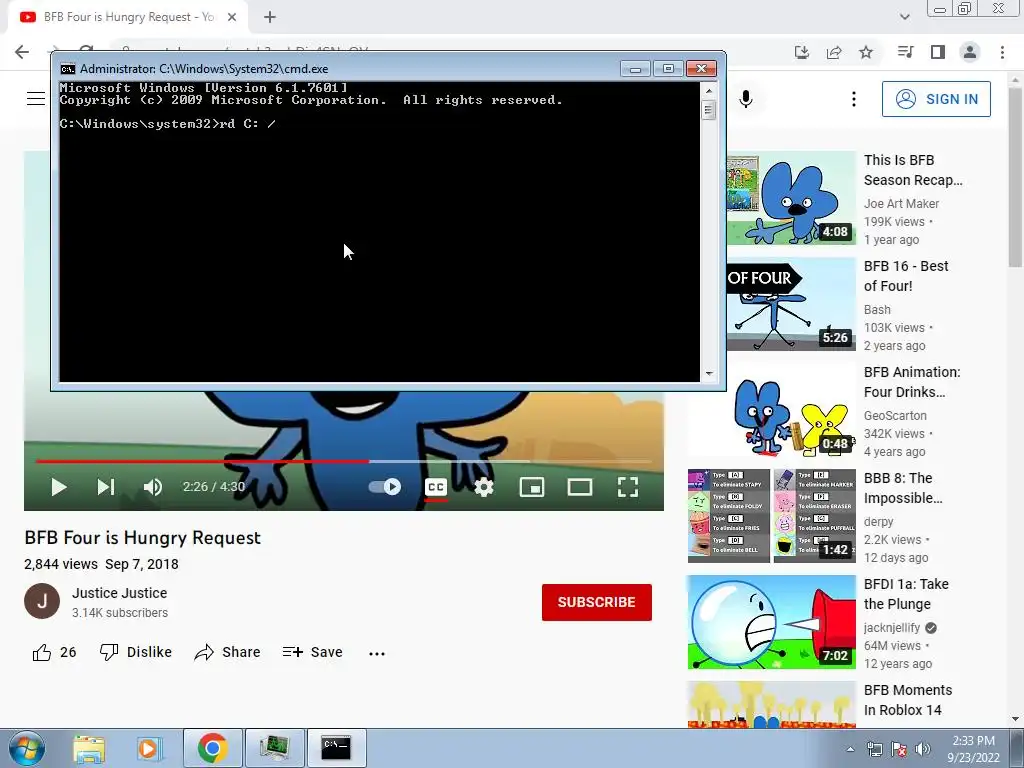Screen dimensions: 1024x768
Task: Toggle the autoplay switch
Action: pyautogui.click(x=385, y=487)
